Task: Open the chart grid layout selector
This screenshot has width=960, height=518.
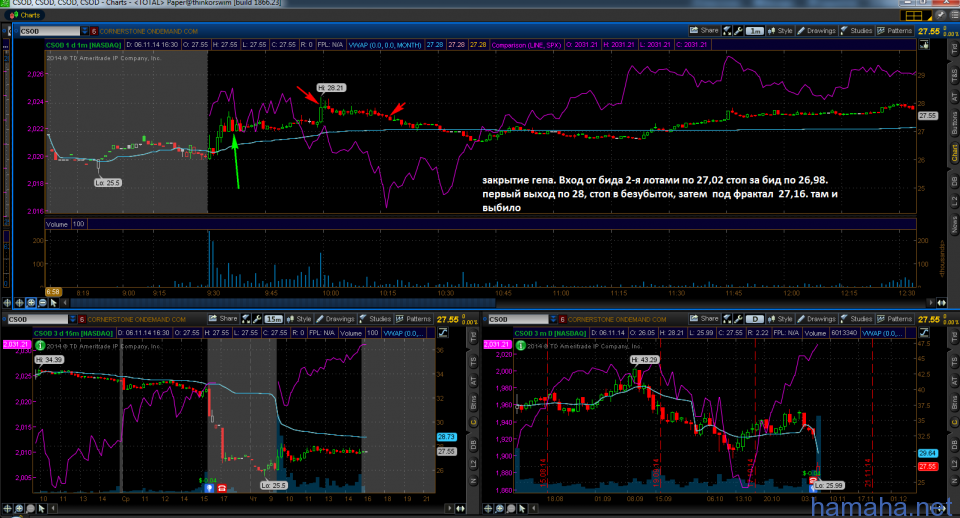Action: coord(915,15)
